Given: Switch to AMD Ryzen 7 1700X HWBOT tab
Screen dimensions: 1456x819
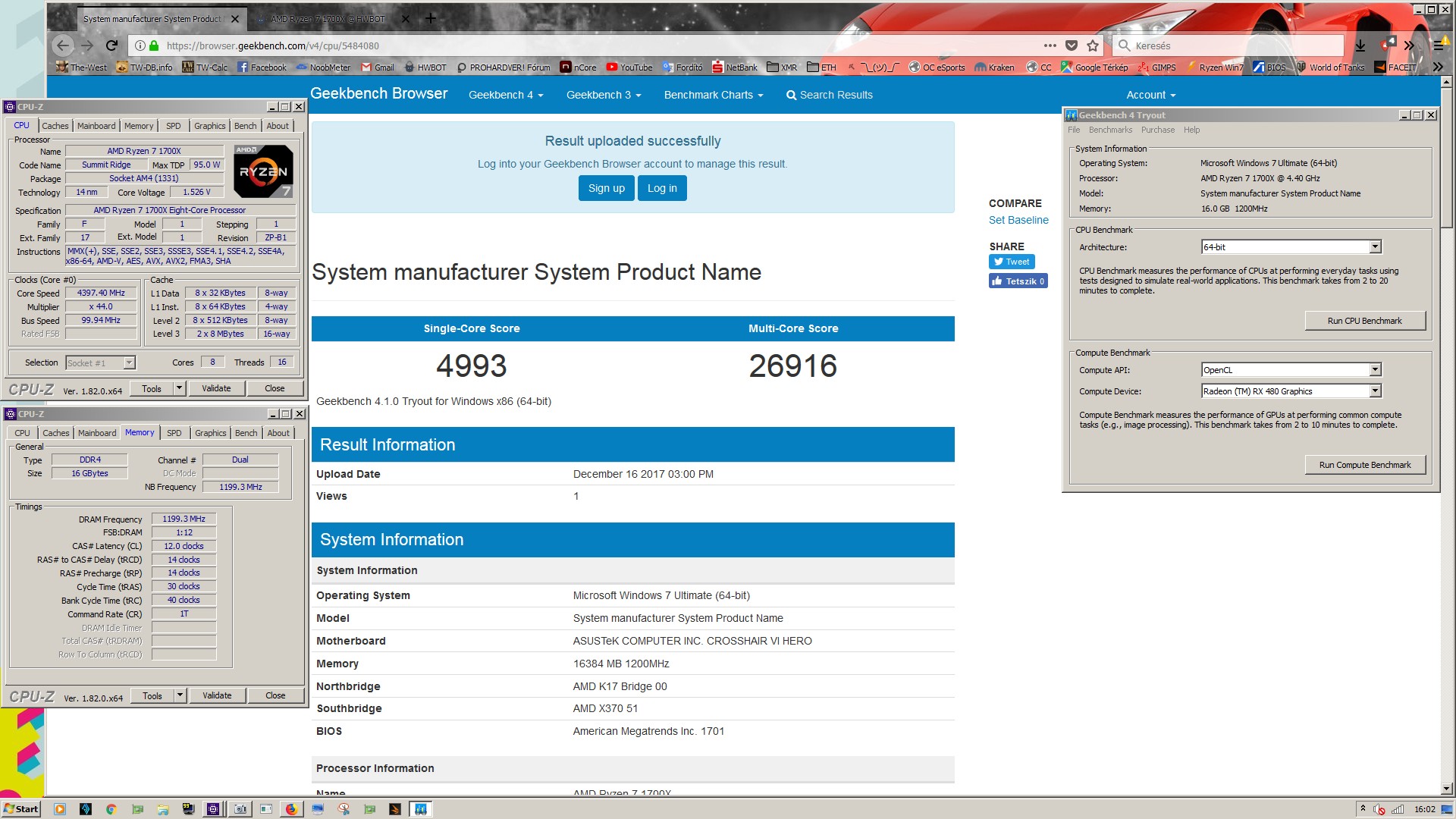Looking at the screenshot, I should [328, 19].
